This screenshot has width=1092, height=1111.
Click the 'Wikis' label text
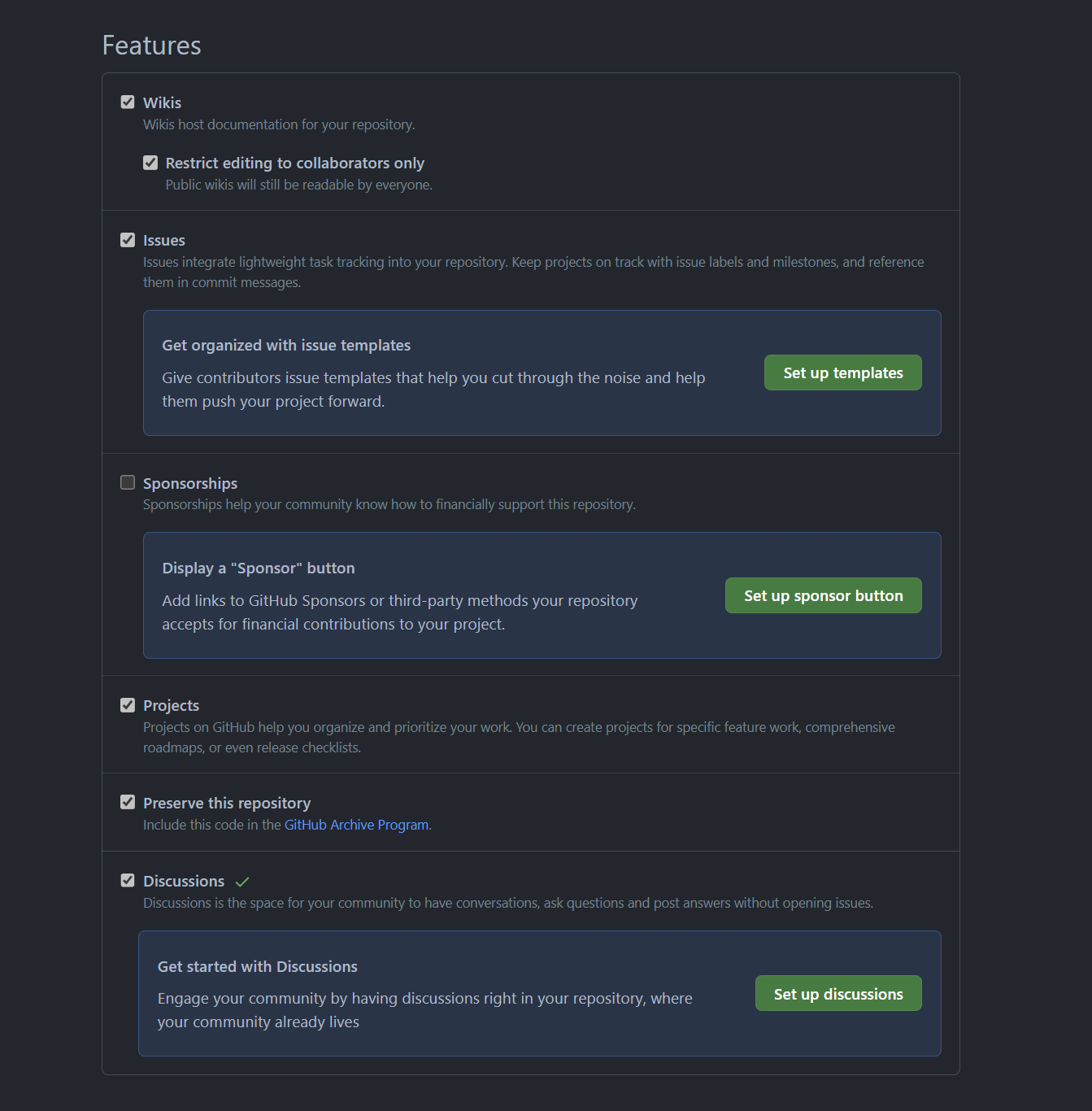pos(163,102)
